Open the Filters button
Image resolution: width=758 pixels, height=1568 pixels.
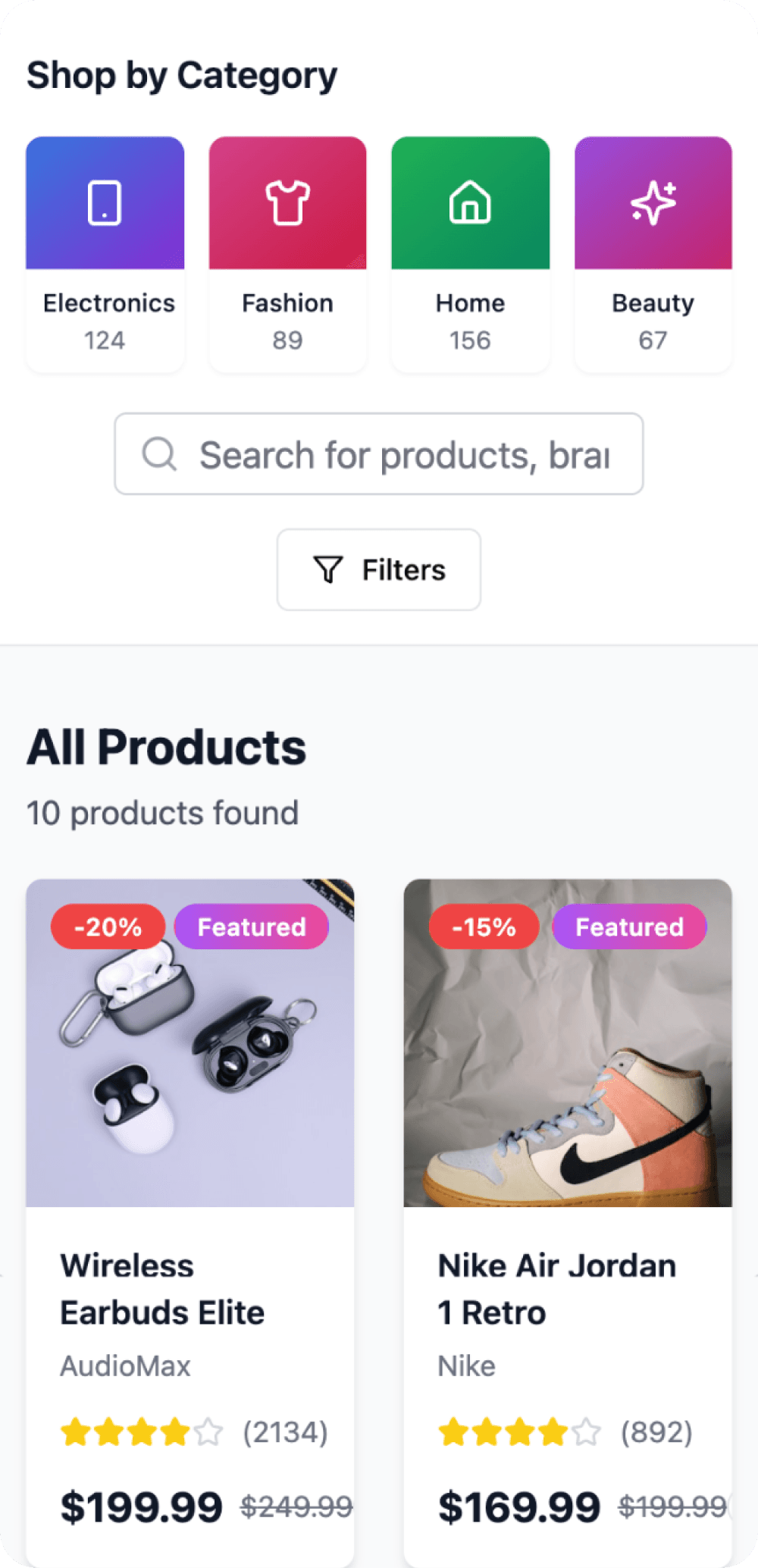pyautogui.click(x=379, y=569)
